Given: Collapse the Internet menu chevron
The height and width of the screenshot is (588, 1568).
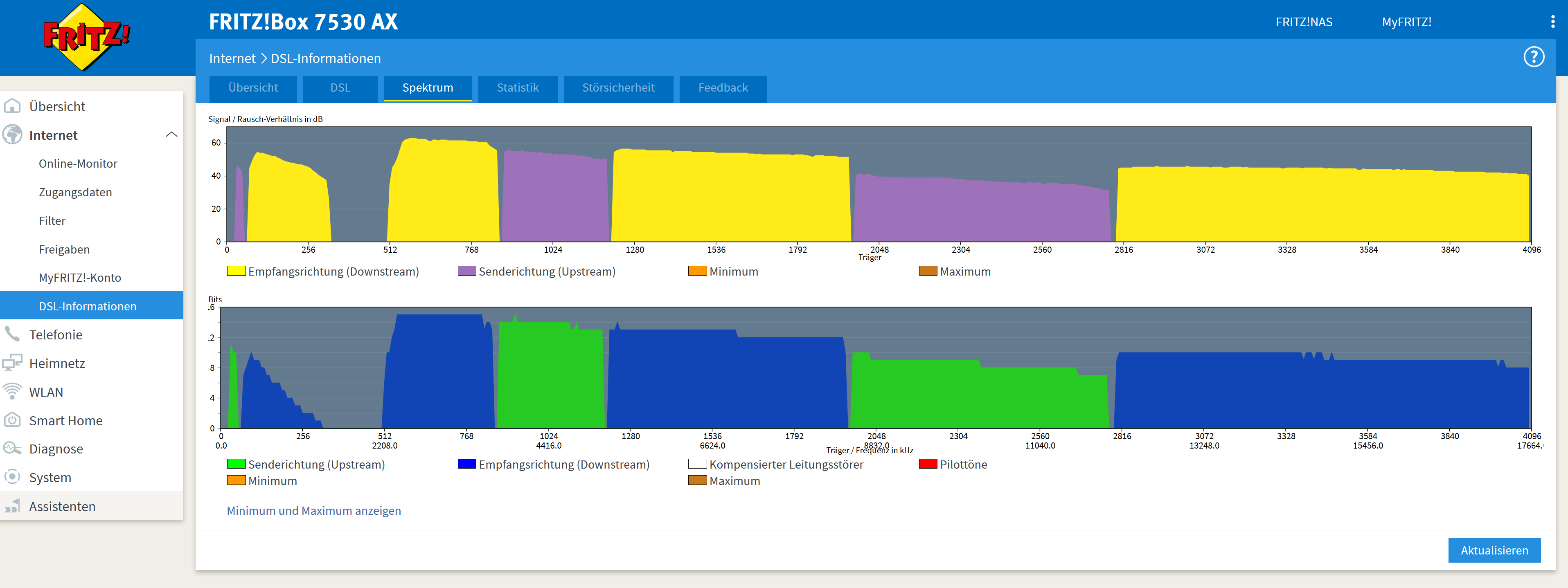Looking at the screenshot, I should click(171, 135).
